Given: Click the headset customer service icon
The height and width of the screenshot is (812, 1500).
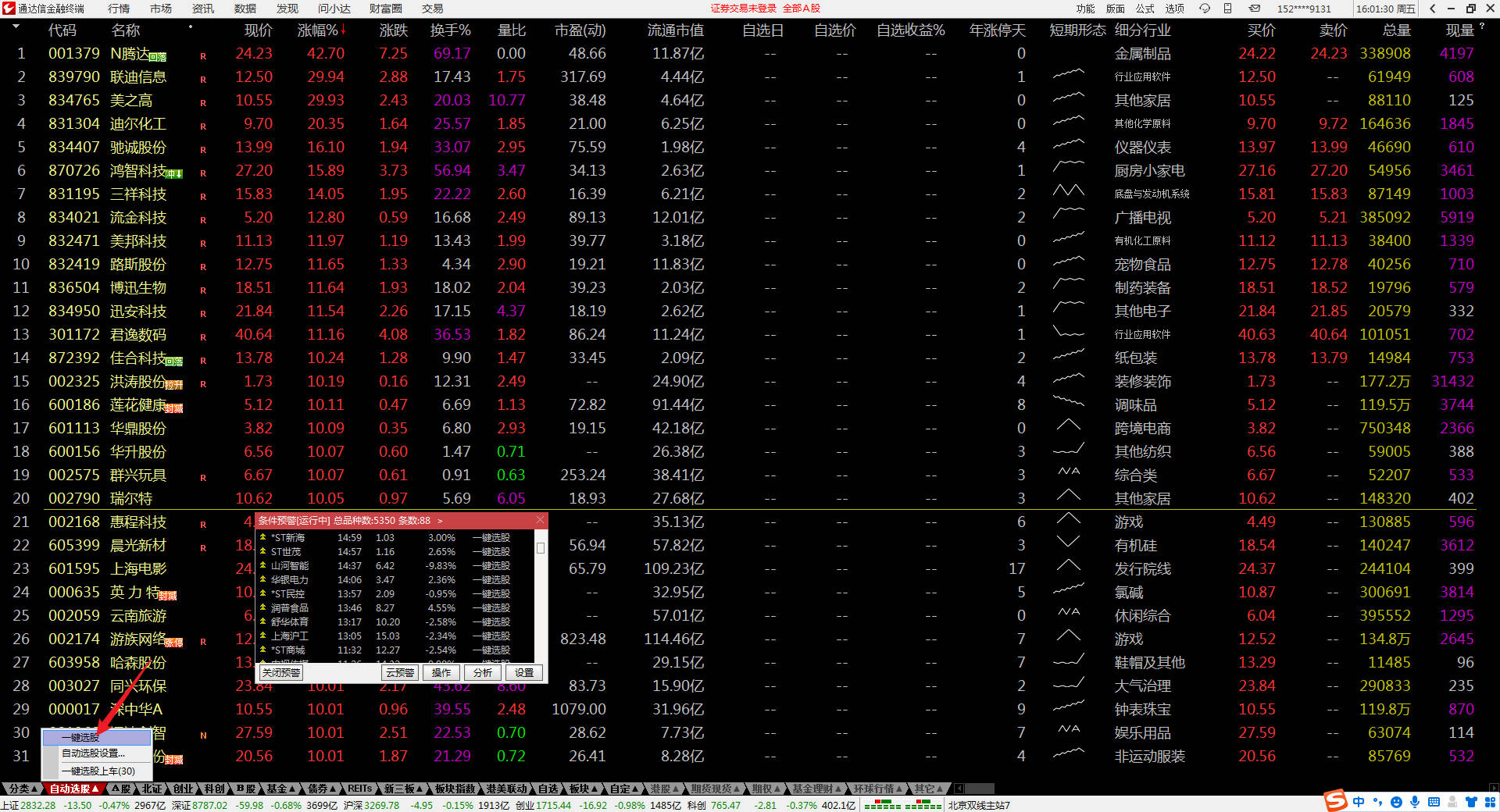Looking at the screenshot, I should click(x=1204, y=9).
